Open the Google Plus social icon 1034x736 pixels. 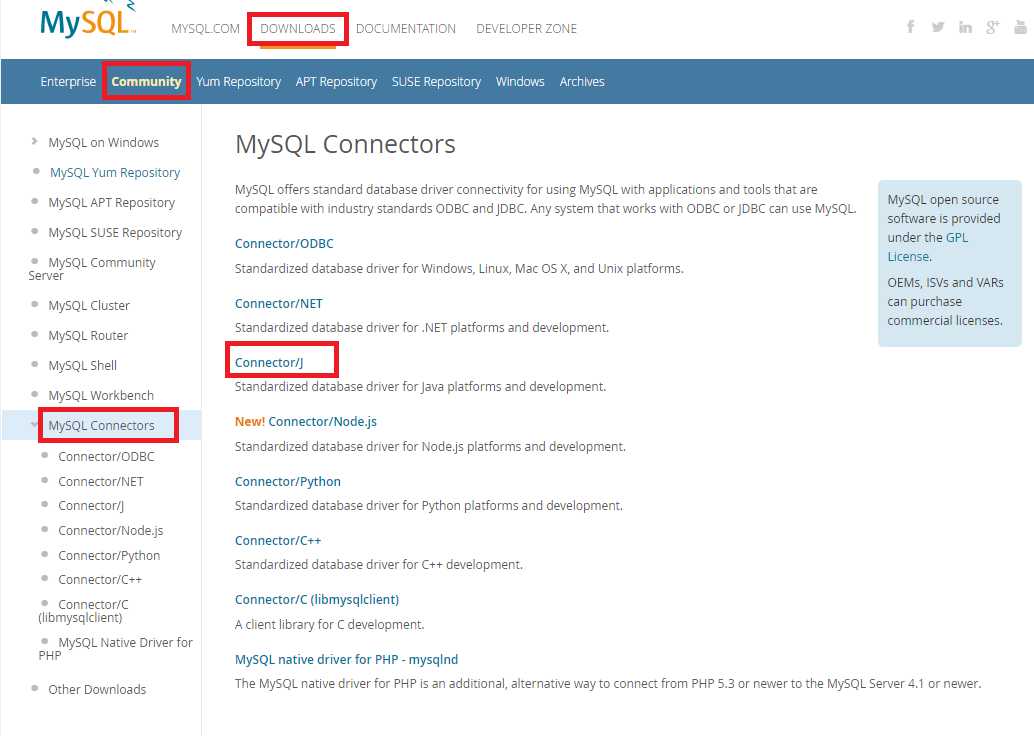pos(992,27)
